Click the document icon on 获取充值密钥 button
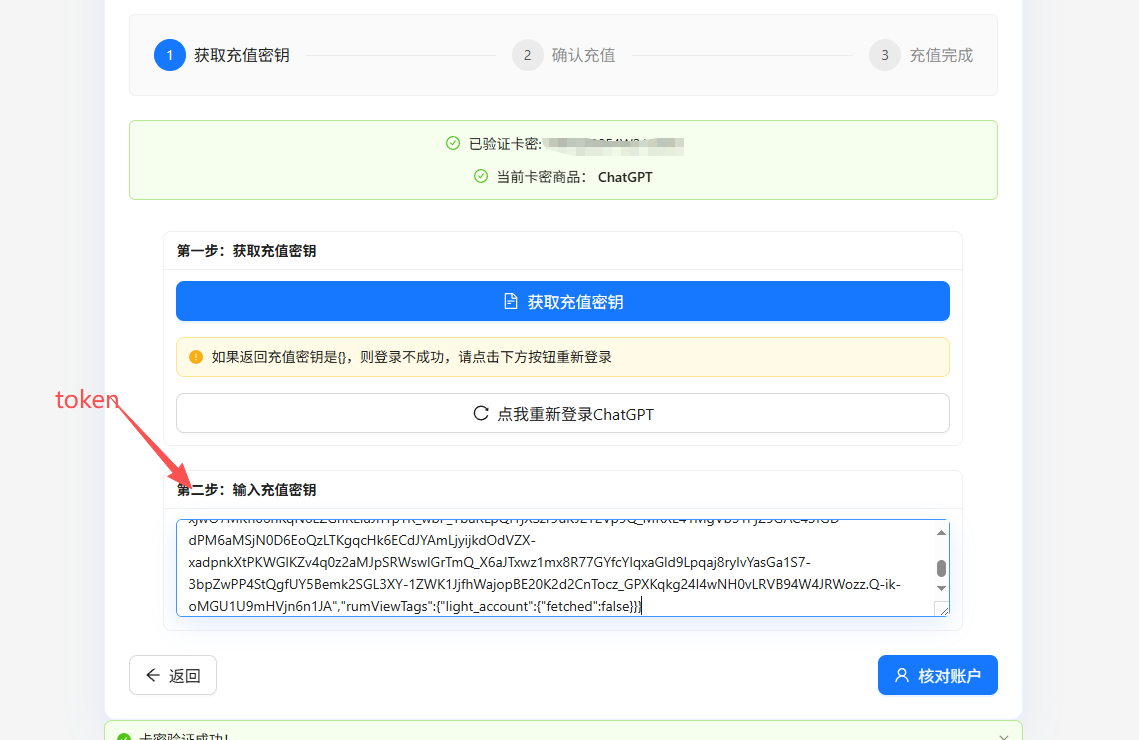Viewport: 1139px width, 740px height. (511, 301)
